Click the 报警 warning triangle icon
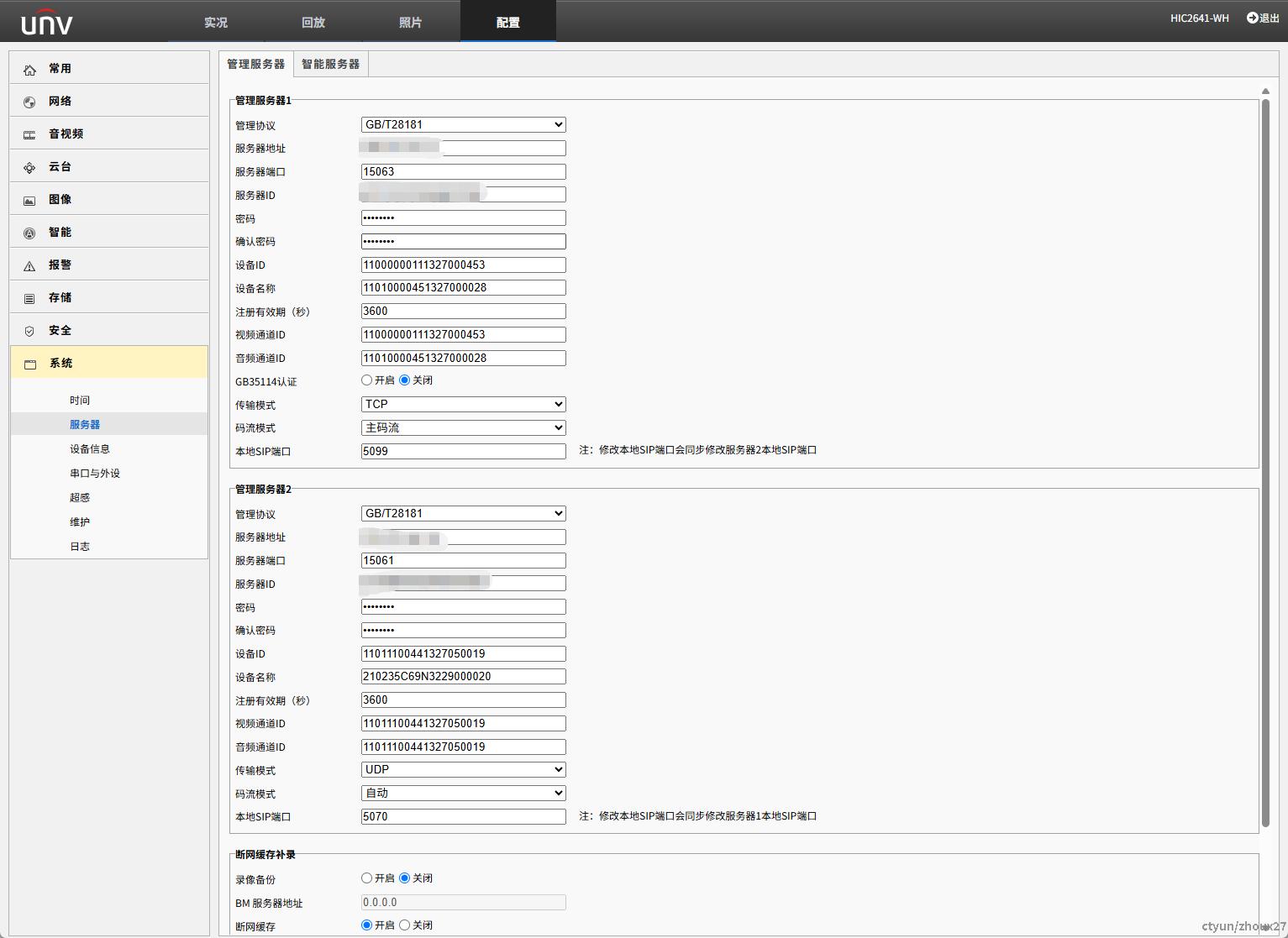The height and width of the screenshot is (938, 1288). [29, 266]
